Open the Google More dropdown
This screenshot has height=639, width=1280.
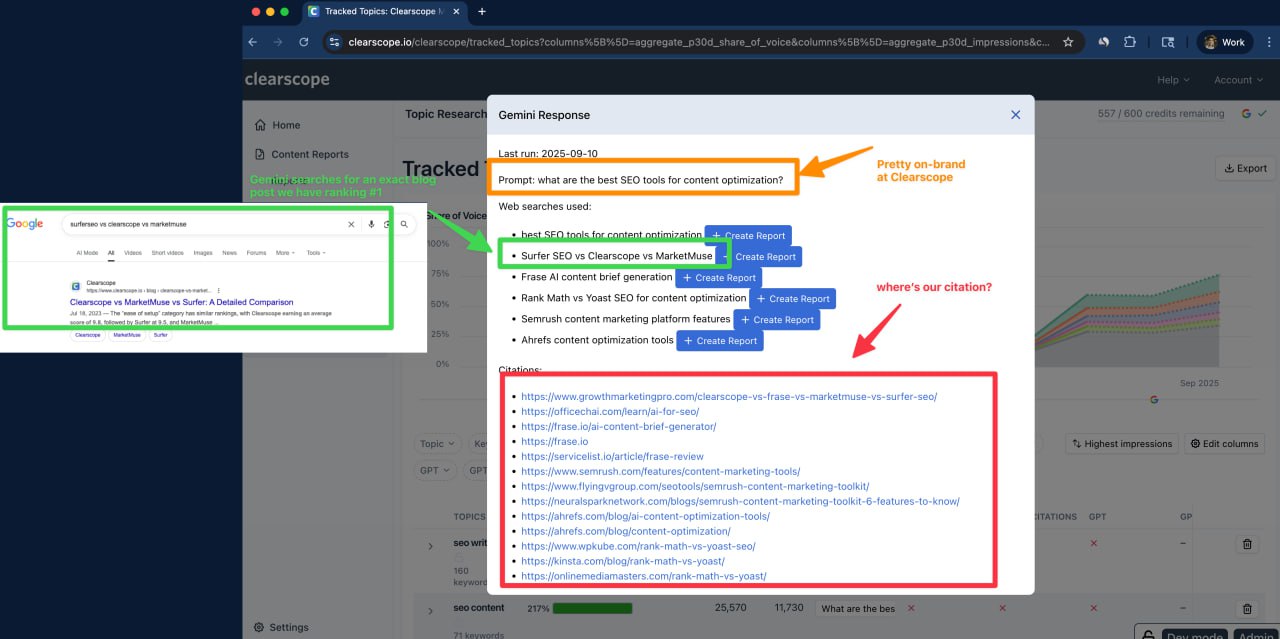285,253
